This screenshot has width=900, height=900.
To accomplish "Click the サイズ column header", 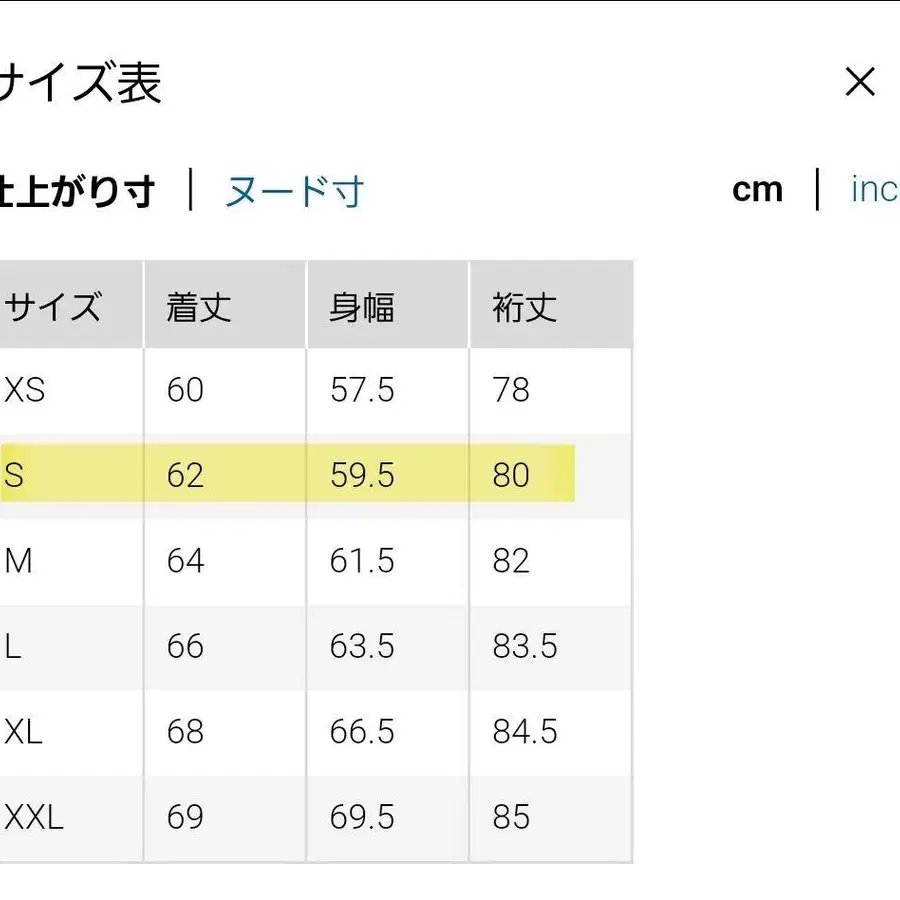I will point(54,304).
